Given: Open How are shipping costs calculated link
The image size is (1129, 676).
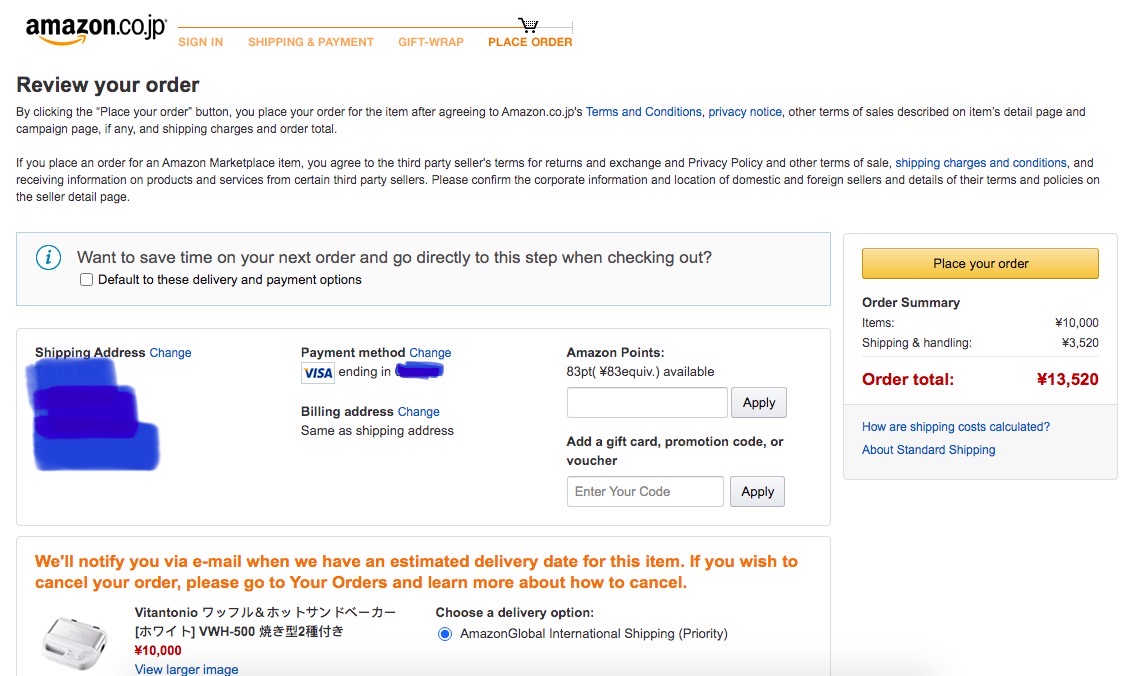Looking at the screenshot, I should pyautogui.click(x=955, y=427).
